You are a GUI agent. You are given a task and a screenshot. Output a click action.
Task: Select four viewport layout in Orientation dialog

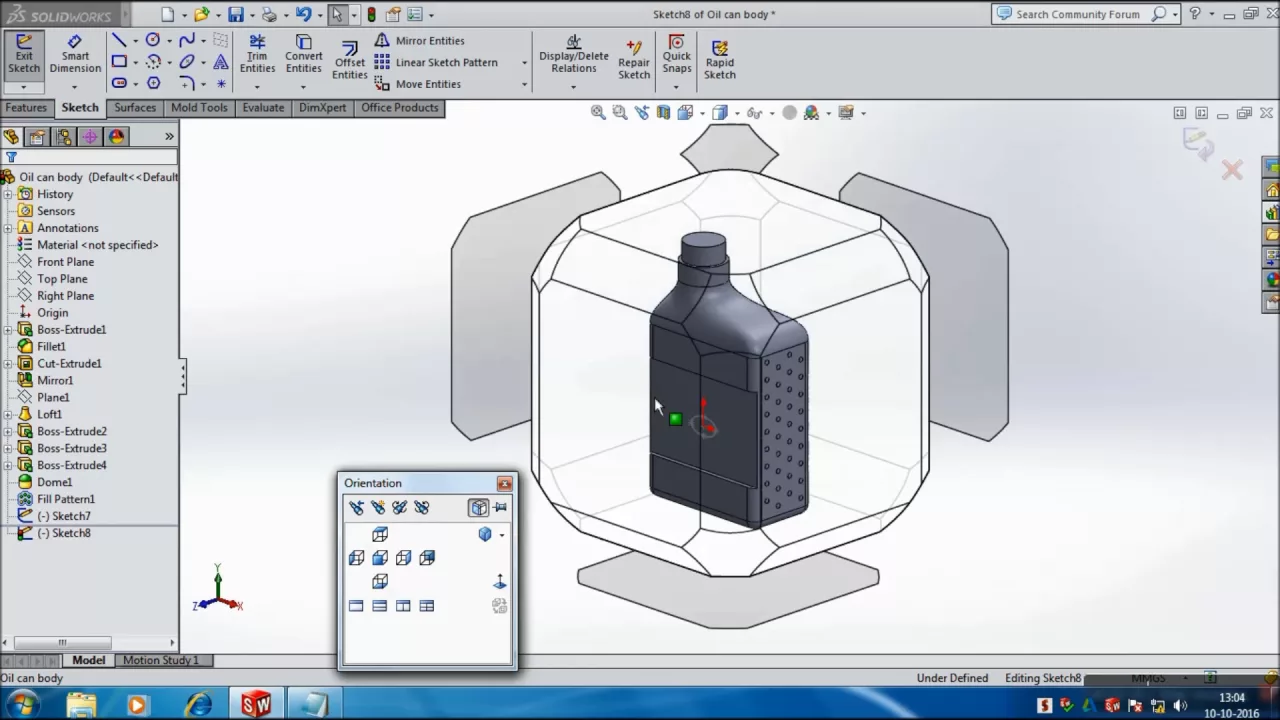(427, 606)
